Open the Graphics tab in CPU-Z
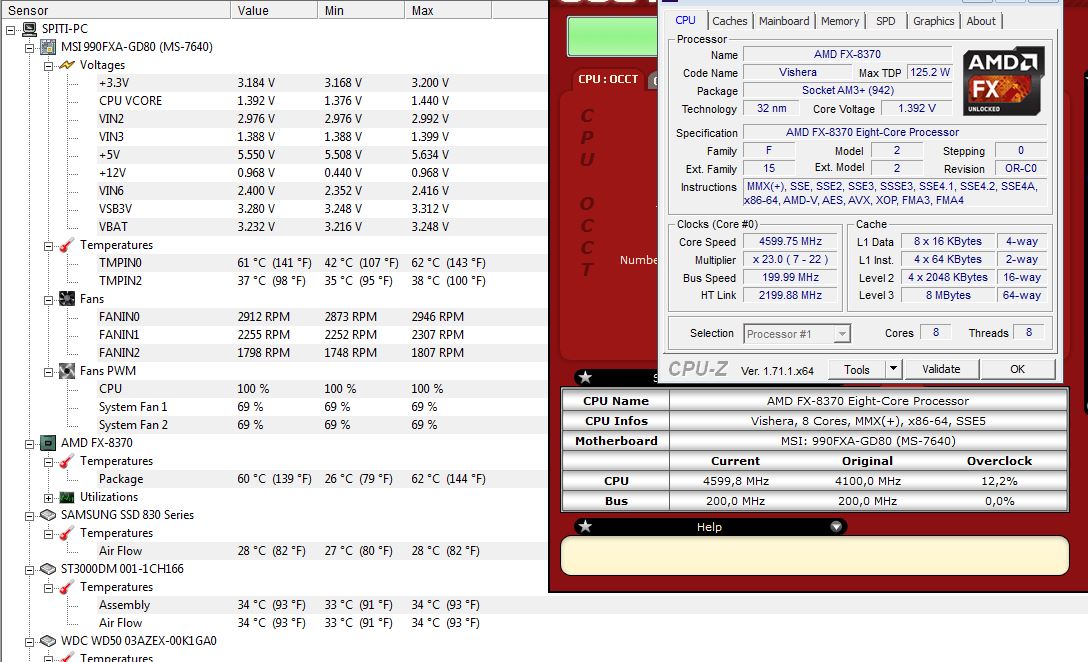1088x662 pixels. coord(933,21)
